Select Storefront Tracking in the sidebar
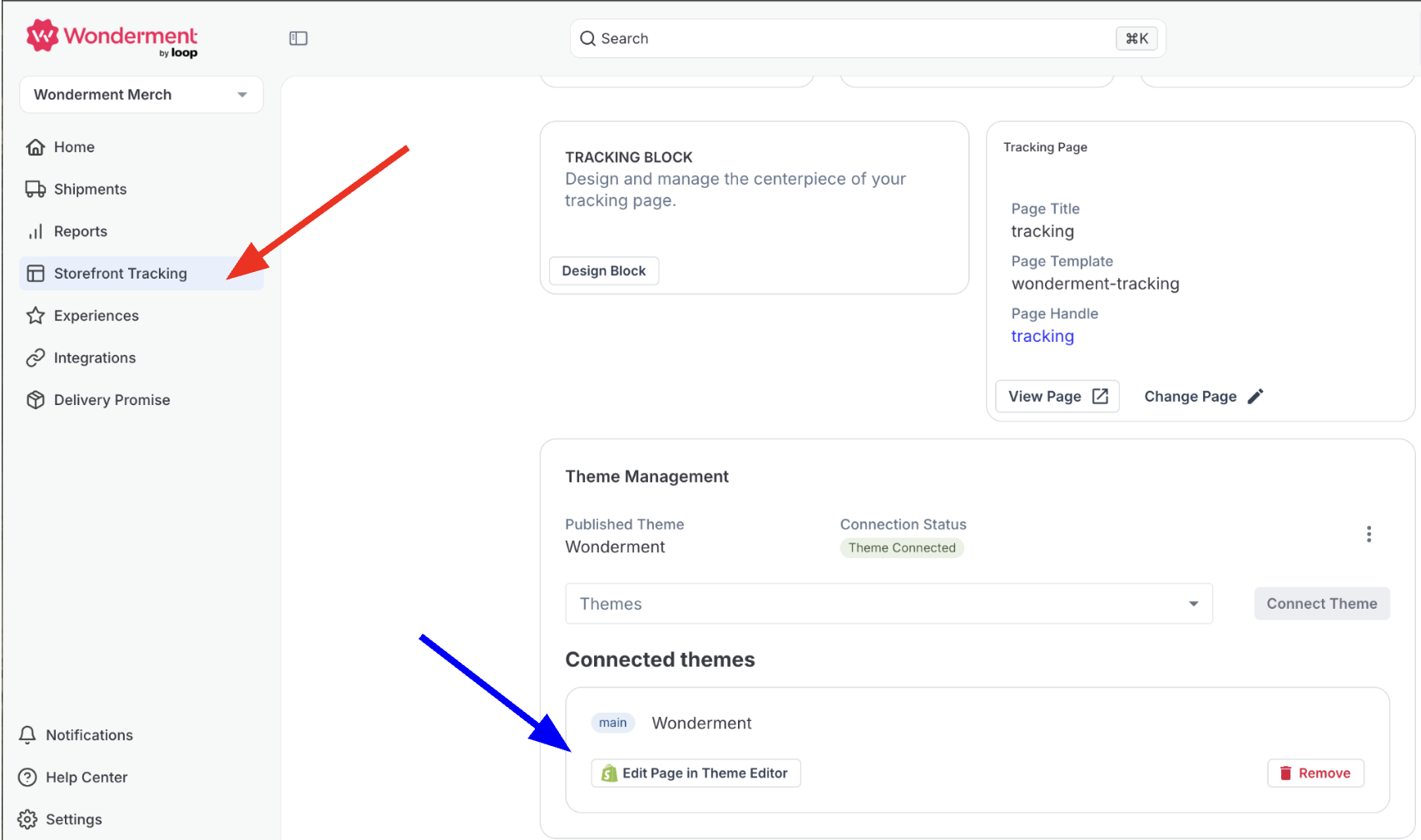The height and width of the screenshot is (840, 1421). pyautogui.click(x=141, y=274)
